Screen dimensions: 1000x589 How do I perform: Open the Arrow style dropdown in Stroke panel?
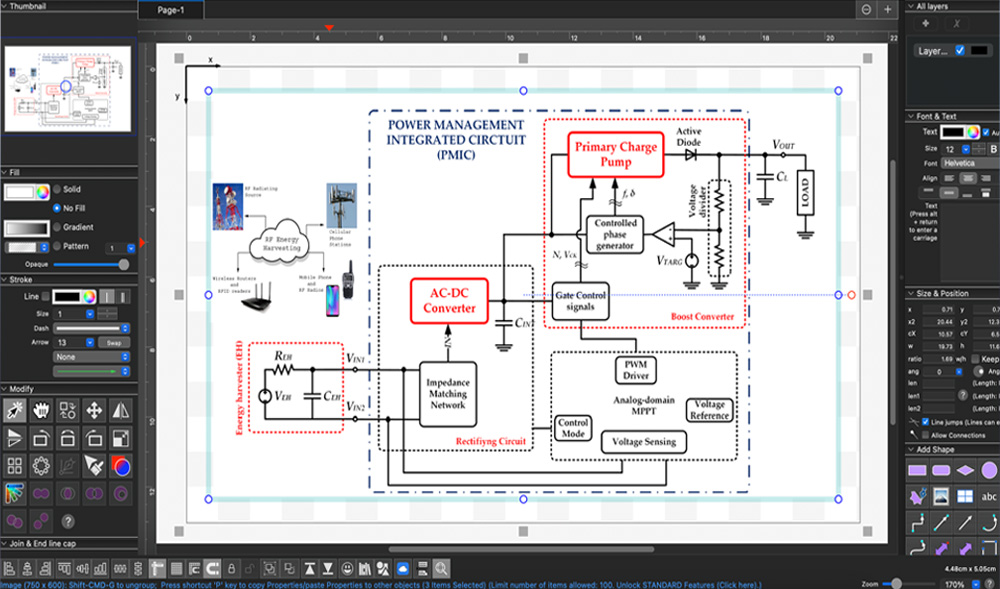[89, 342]
